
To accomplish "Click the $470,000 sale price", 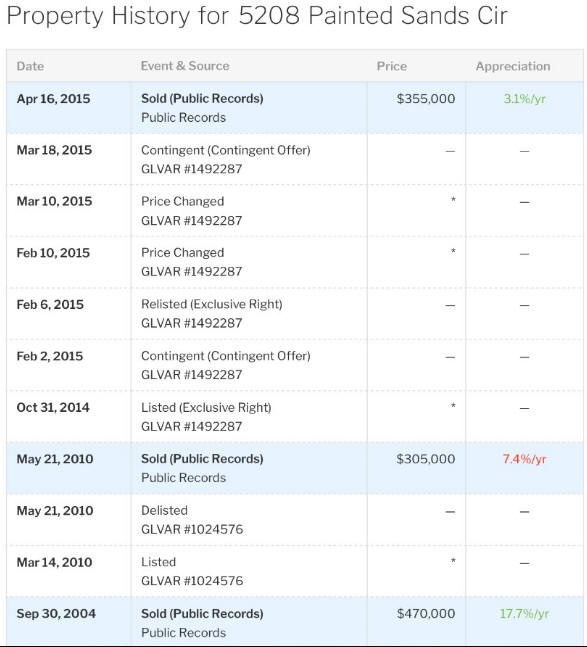I will 426,614.
